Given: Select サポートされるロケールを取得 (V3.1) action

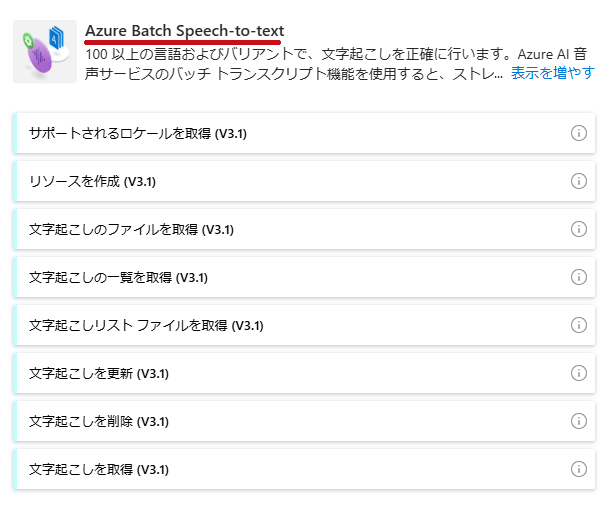Looking at the screenshot, I should click(304, 133).
